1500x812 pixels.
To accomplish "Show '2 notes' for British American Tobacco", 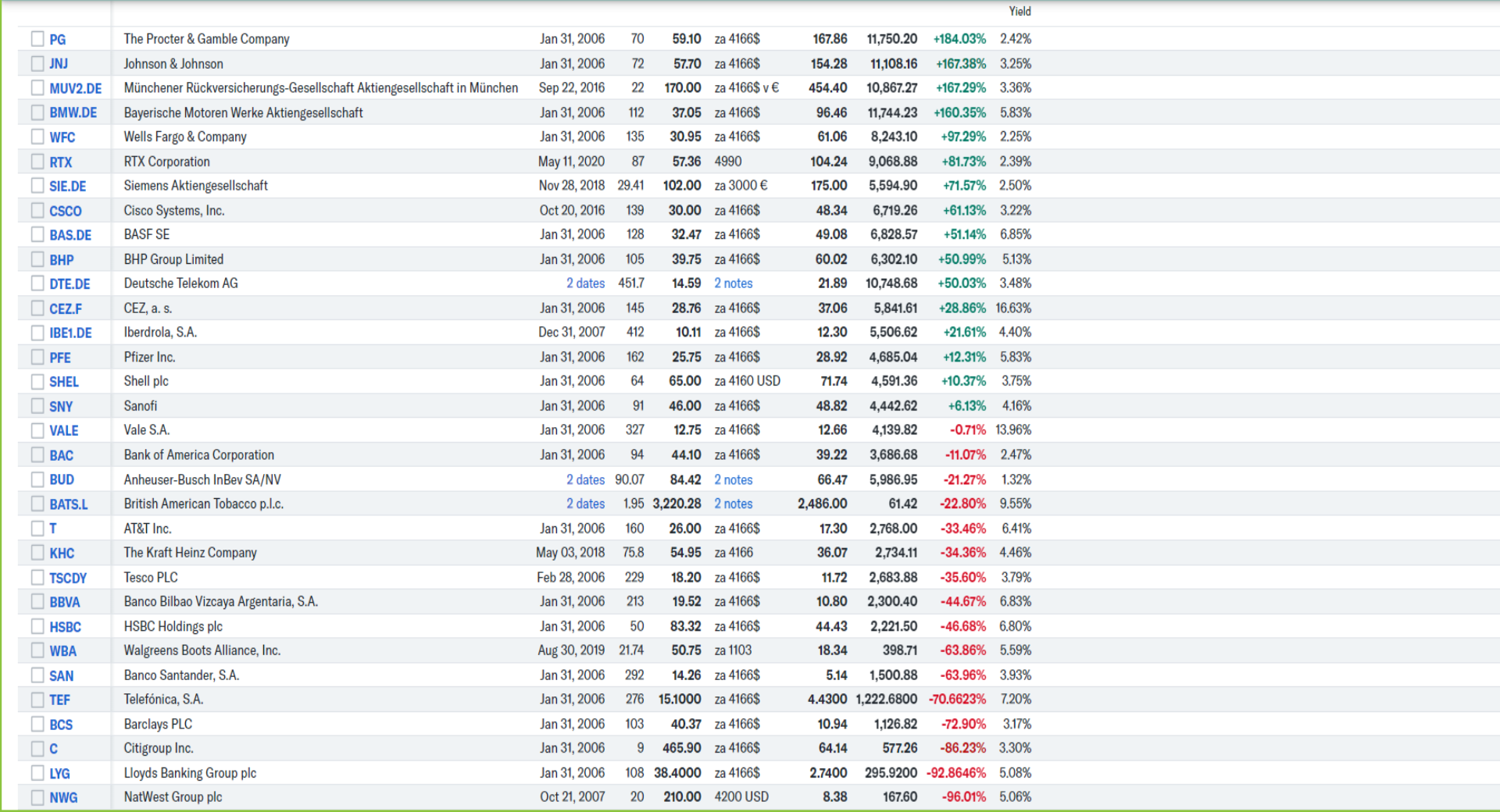I will coord(734,504).
